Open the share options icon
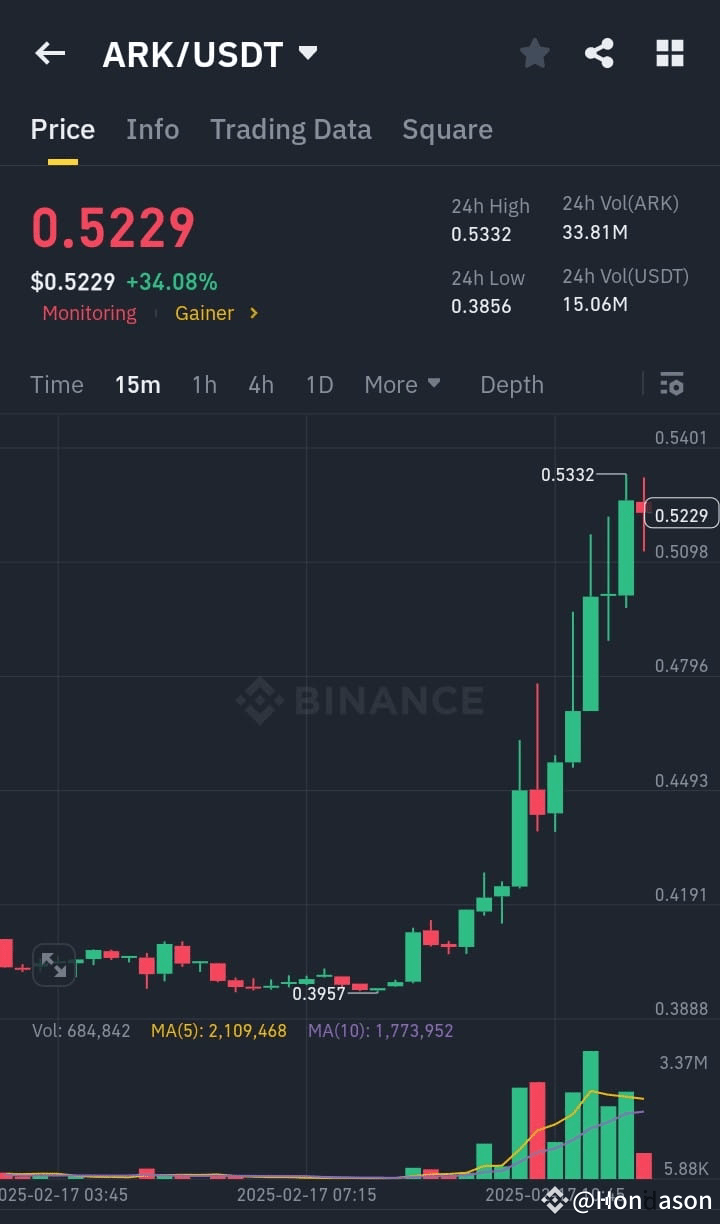 599,53
